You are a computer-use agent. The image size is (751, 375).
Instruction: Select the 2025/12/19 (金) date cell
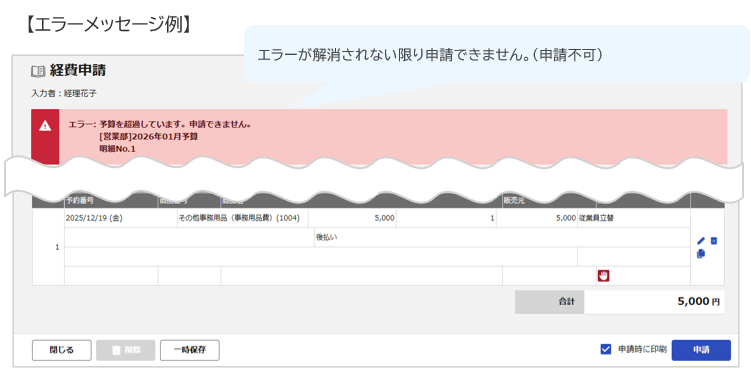pyautogui.click(x=121, y=218)
